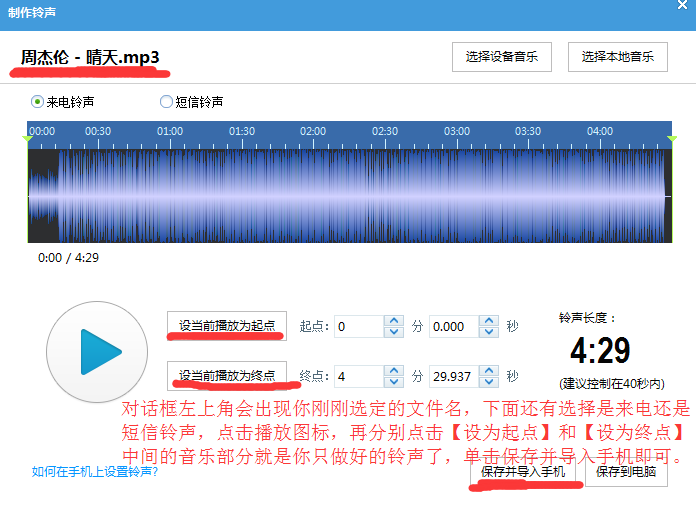Decrease the end point minutes value

coord(394,382)
